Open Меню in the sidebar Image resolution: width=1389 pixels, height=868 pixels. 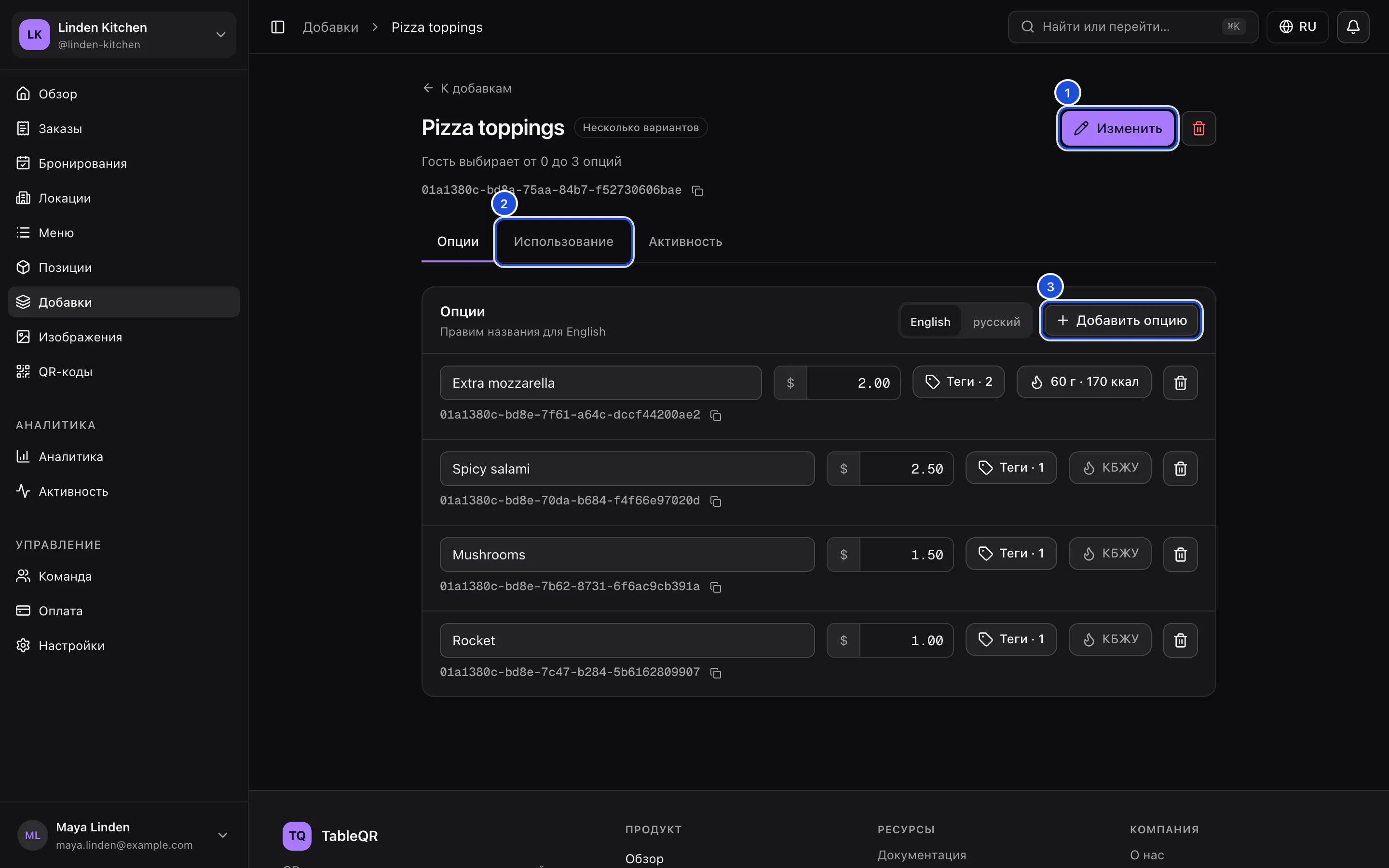click(x=124, y=232)
